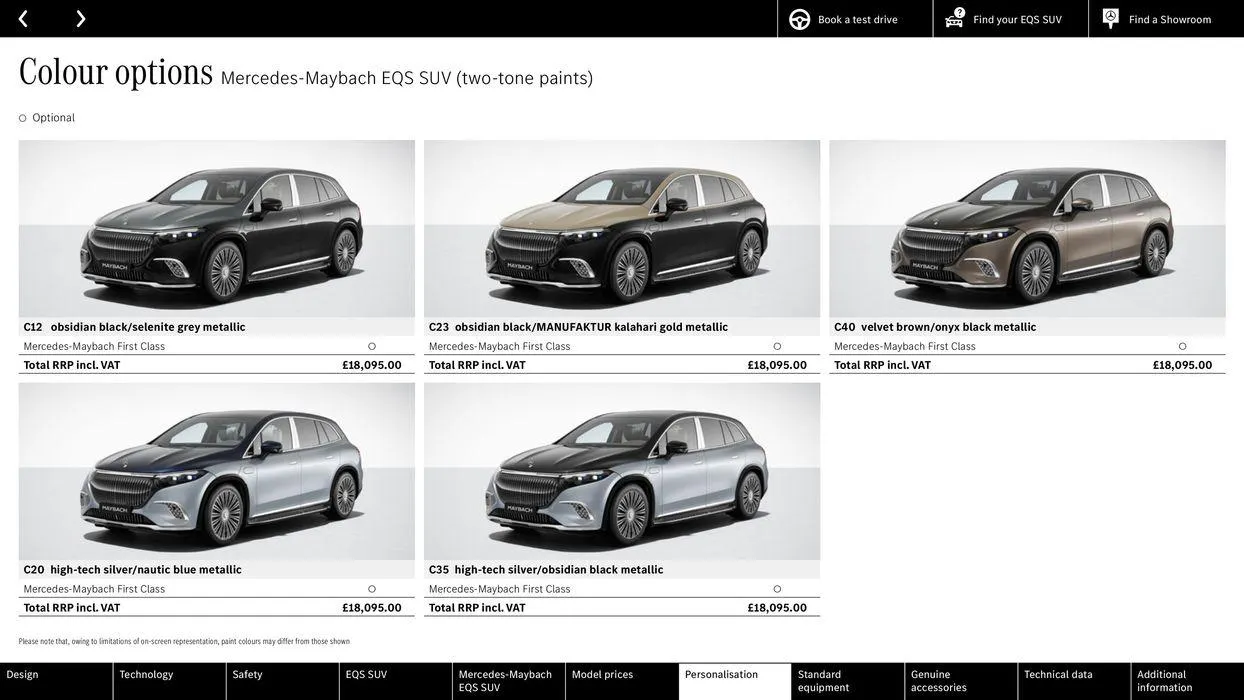This screenshot has height=700, width=1244.
Task: Click the Optional legend circle symbol
Action: 23,118
